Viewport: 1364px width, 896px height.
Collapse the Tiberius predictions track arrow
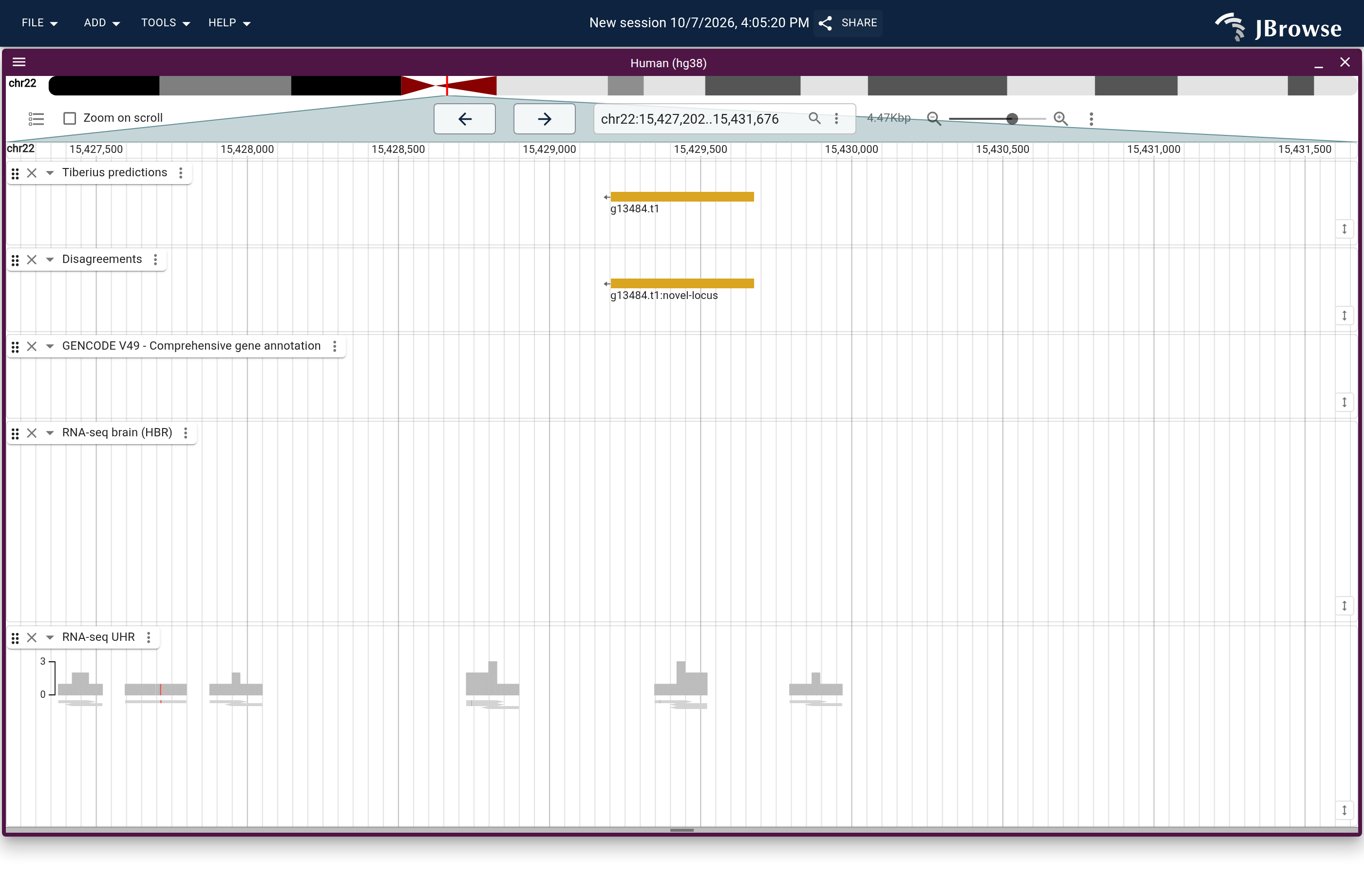pos(50,172)
